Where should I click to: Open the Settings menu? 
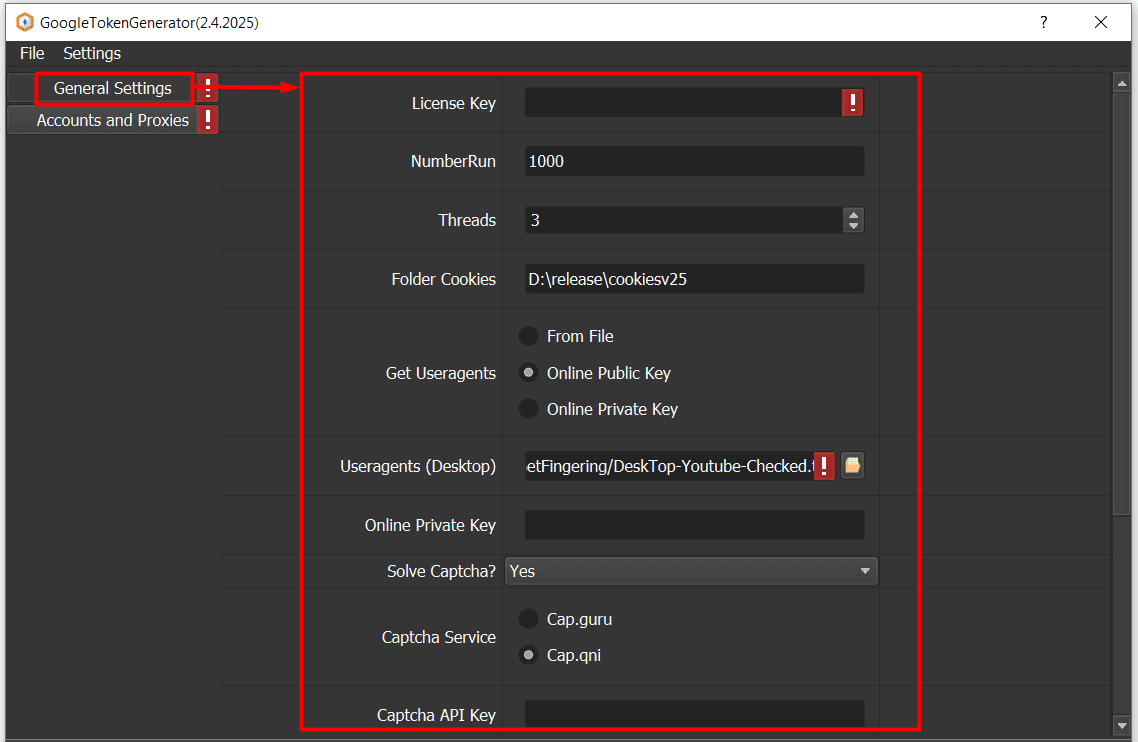(x=92, y=53)
